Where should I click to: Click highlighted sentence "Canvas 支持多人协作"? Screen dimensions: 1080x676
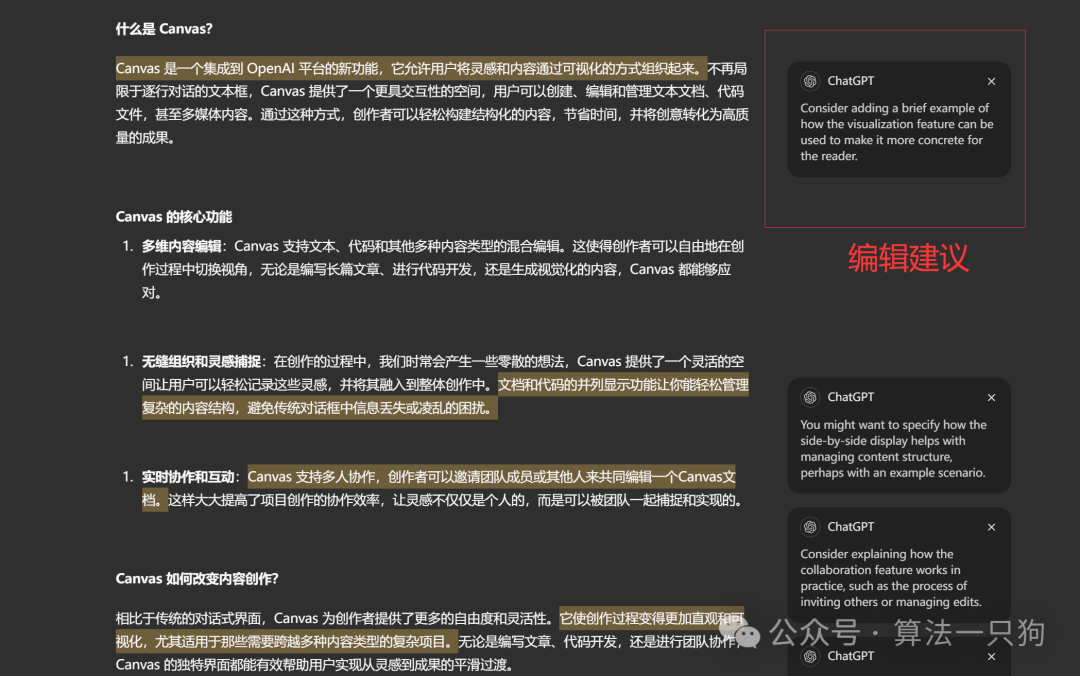[490, 477]
